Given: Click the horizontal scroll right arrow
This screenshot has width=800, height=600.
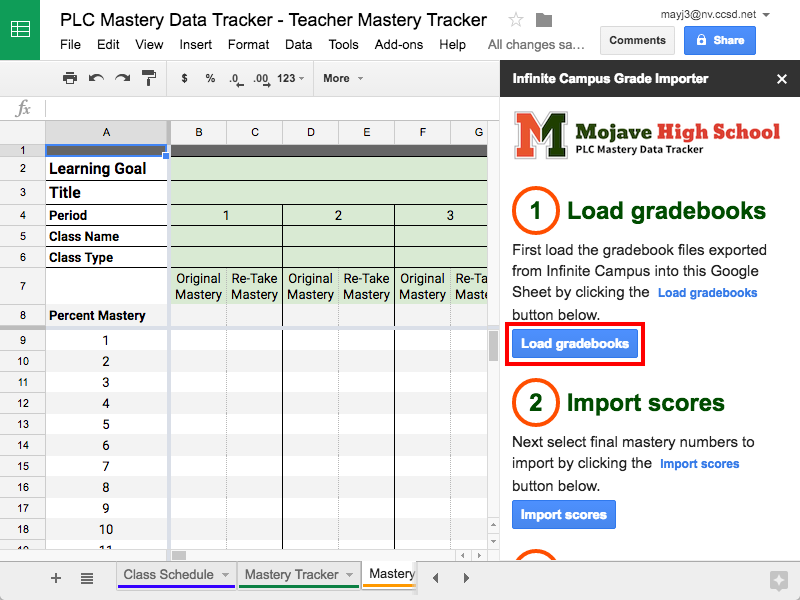Looking at the screenshot, I should 479,555.
